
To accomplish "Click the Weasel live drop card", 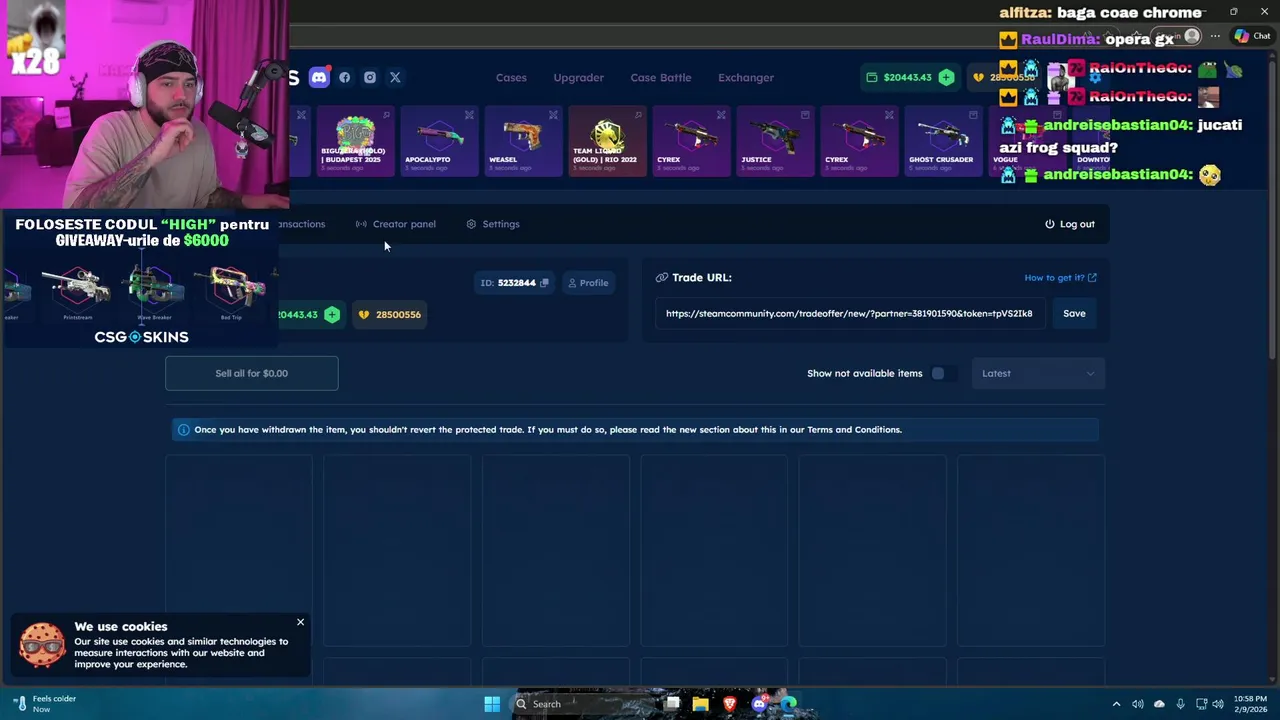I will tap(524, 141).
